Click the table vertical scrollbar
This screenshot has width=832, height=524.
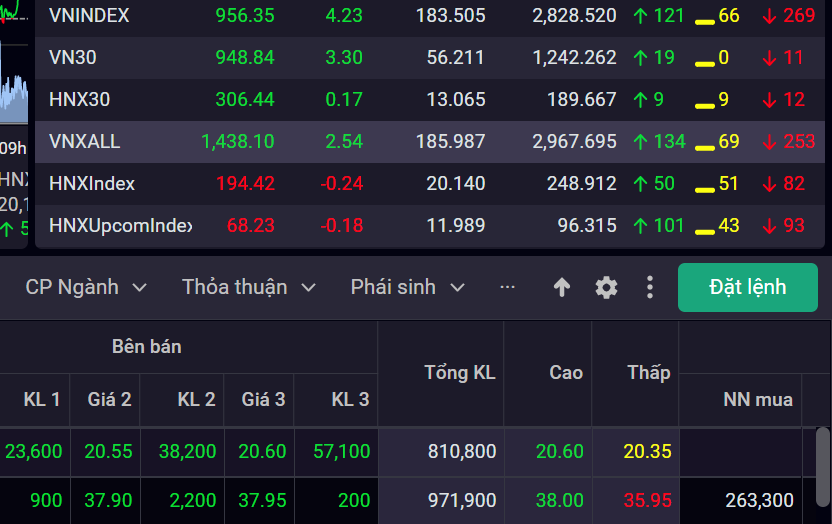click(823, 467)
